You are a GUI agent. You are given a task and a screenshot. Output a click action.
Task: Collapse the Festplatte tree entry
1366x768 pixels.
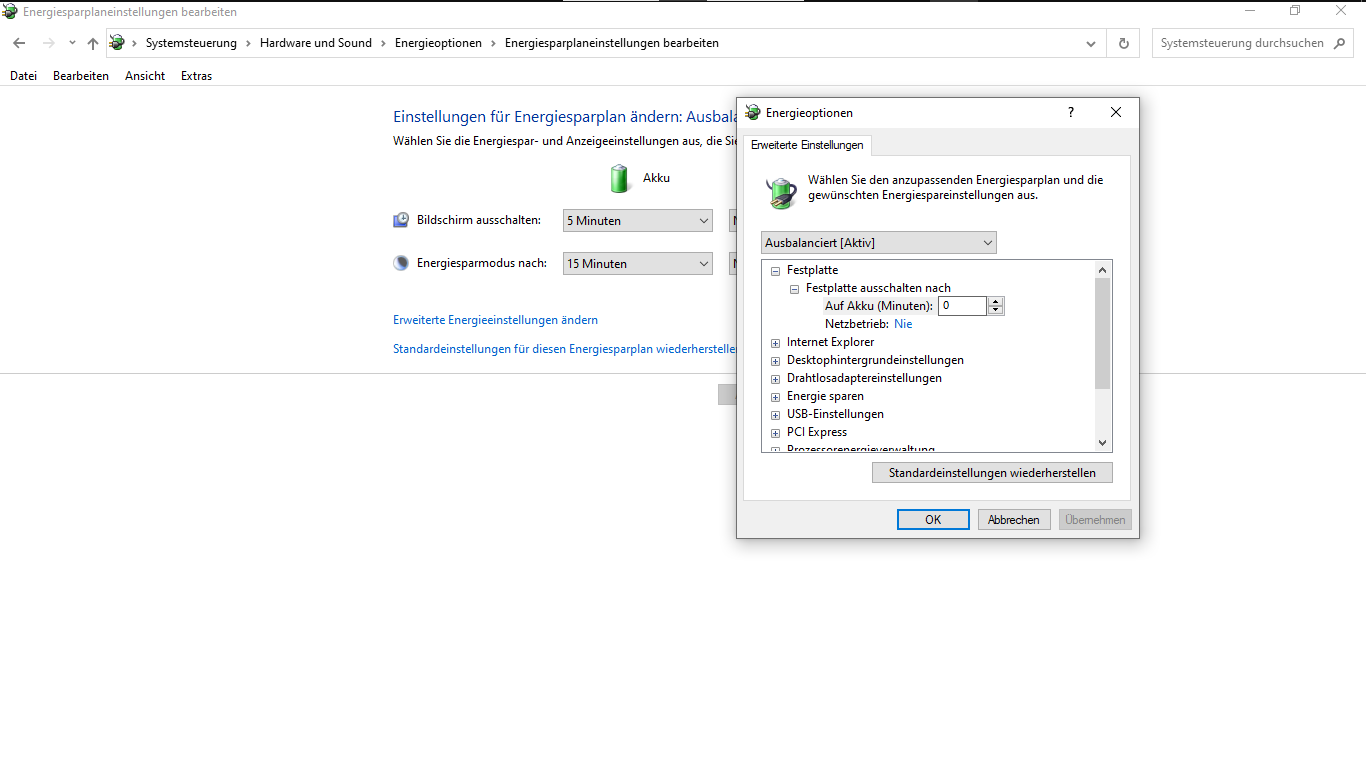[775, 270]
